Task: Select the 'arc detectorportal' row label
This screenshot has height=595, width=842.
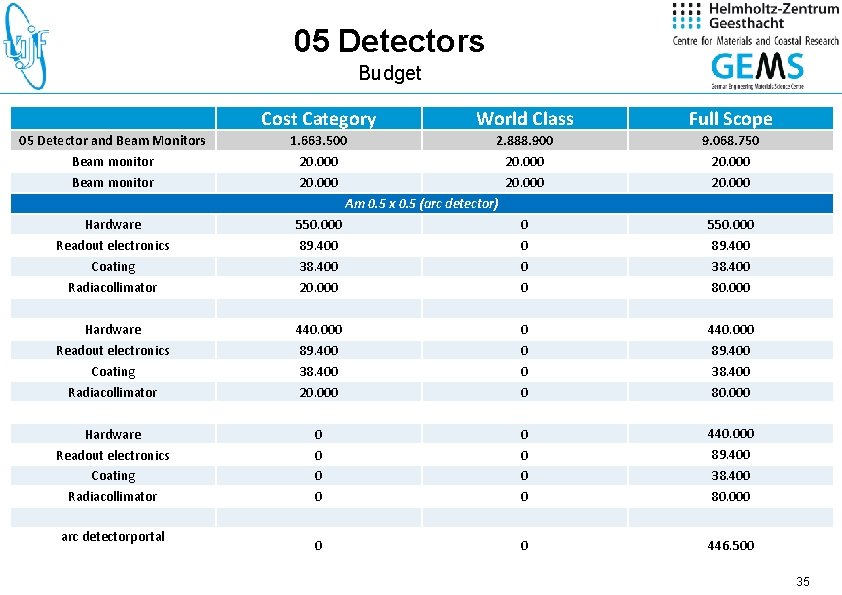Action: point(113,536)
